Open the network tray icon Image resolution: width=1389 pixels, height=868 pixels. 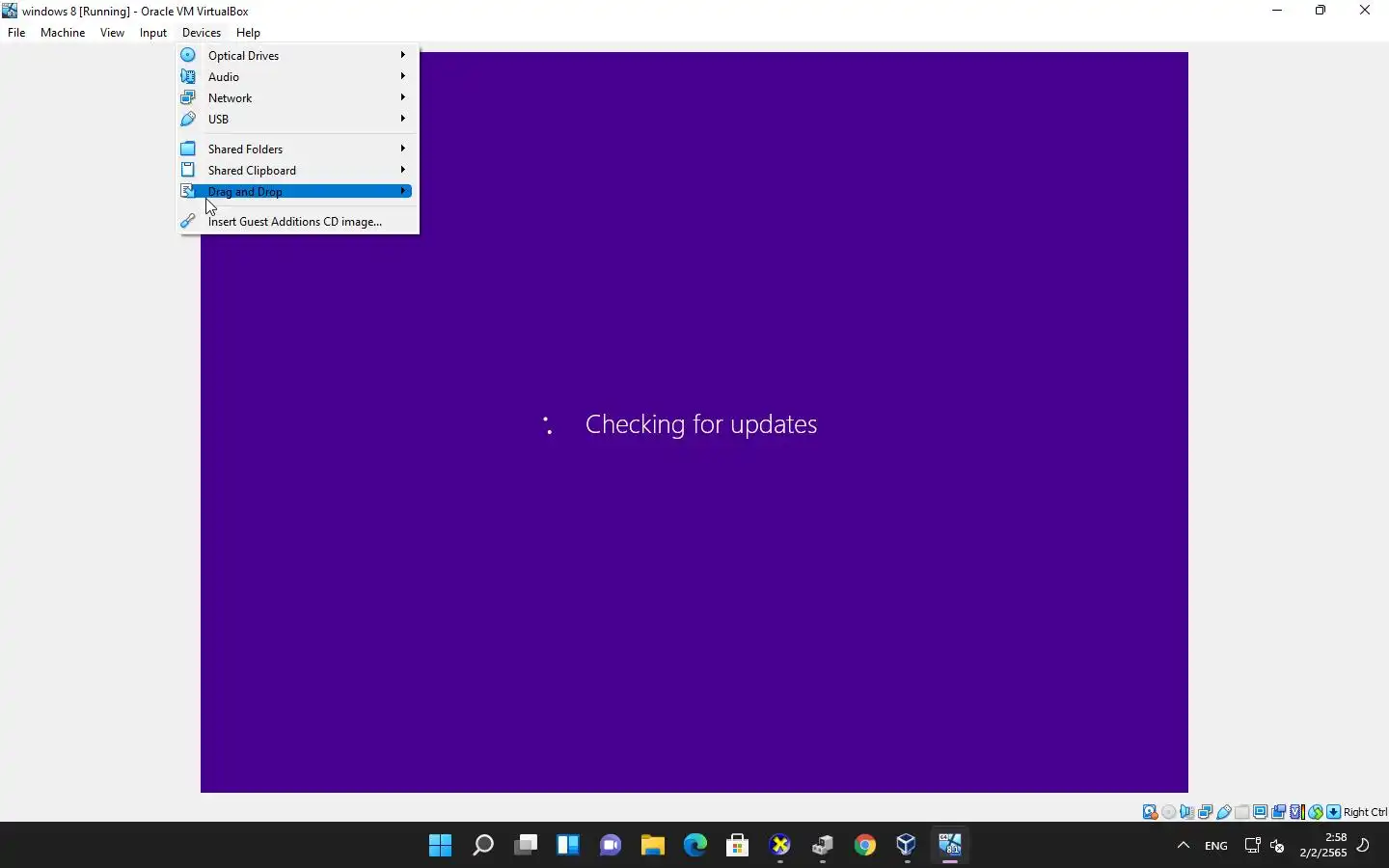(x=1252, y=846)
